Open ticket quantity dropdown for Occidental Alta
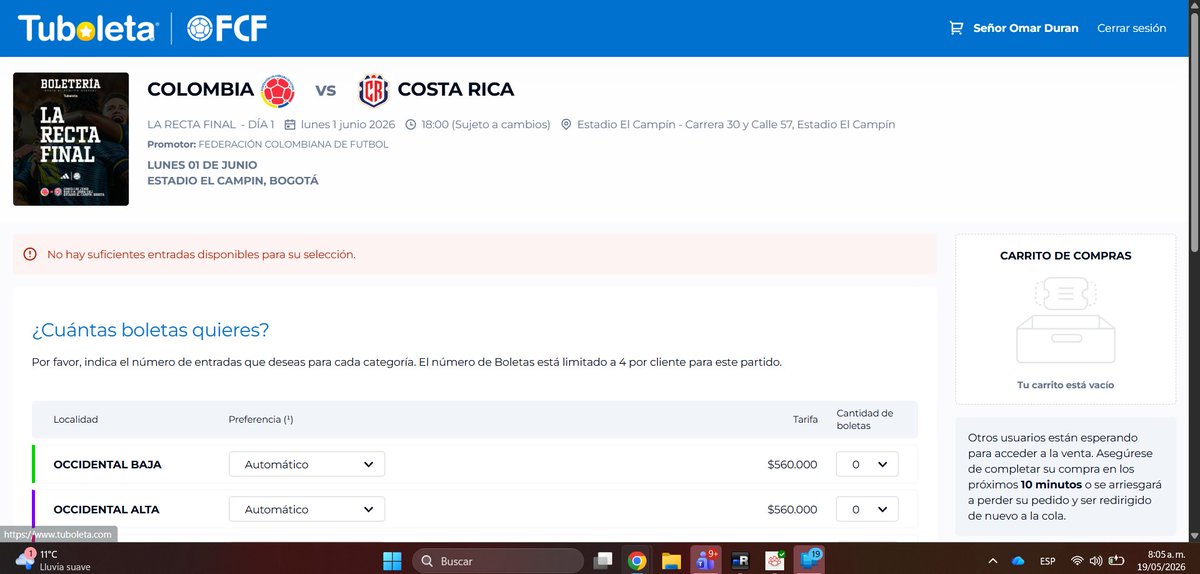 coord(867,509)
